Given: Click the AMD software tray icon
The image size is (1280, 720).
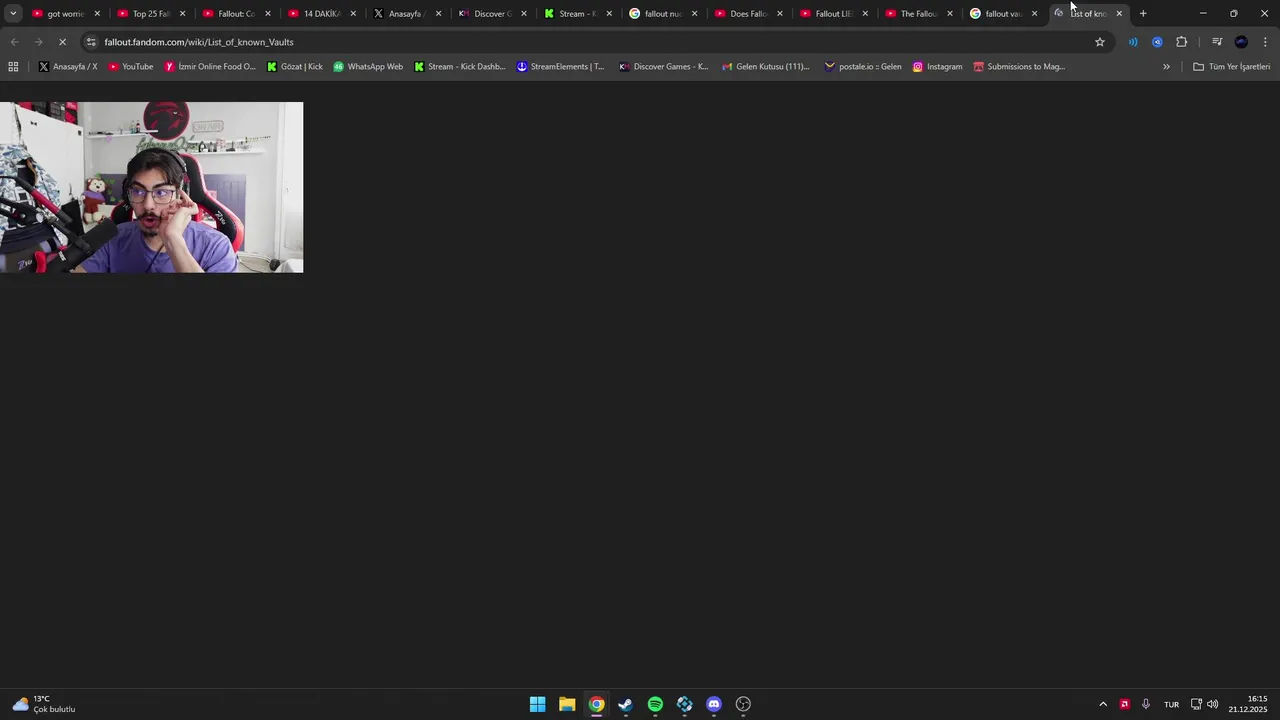Looking at the screenshot, I should (1124, 704).
